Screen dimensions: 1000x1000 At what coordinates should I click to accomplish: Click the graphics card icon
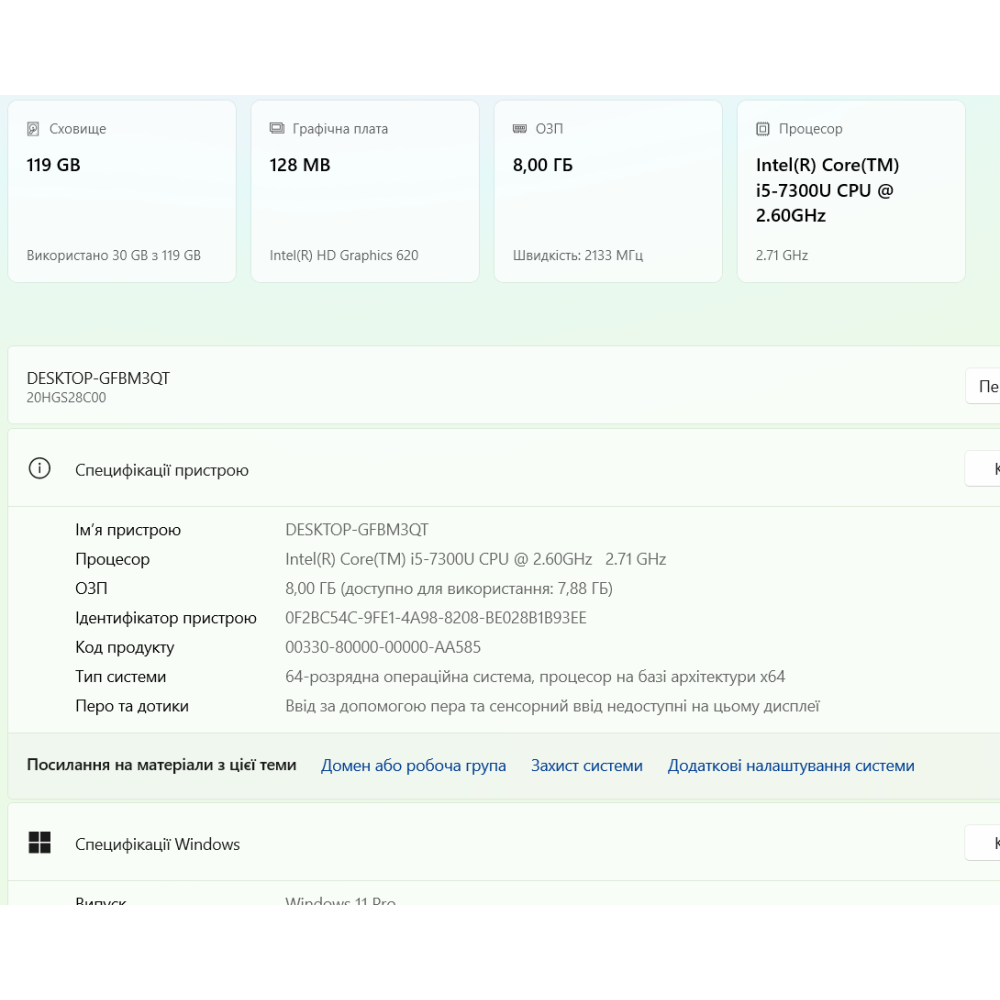tap(277, 129)
